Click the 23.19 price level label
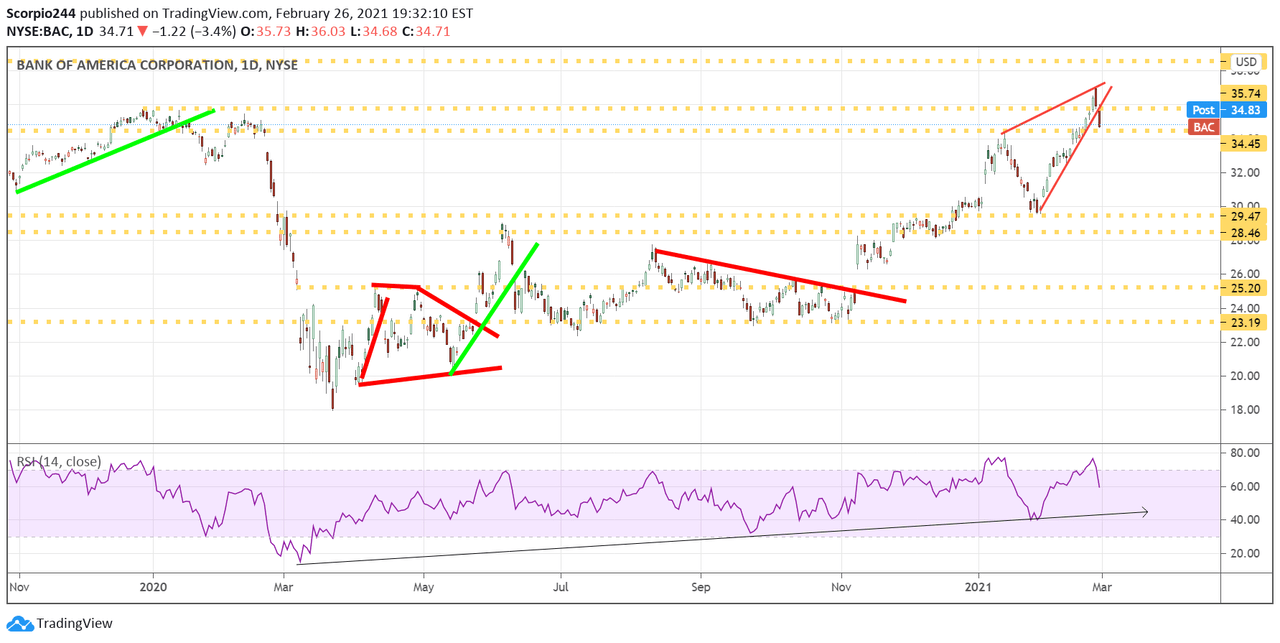Image resolution: width=1280 pixels, height=643 pixels. (1246, 322)
